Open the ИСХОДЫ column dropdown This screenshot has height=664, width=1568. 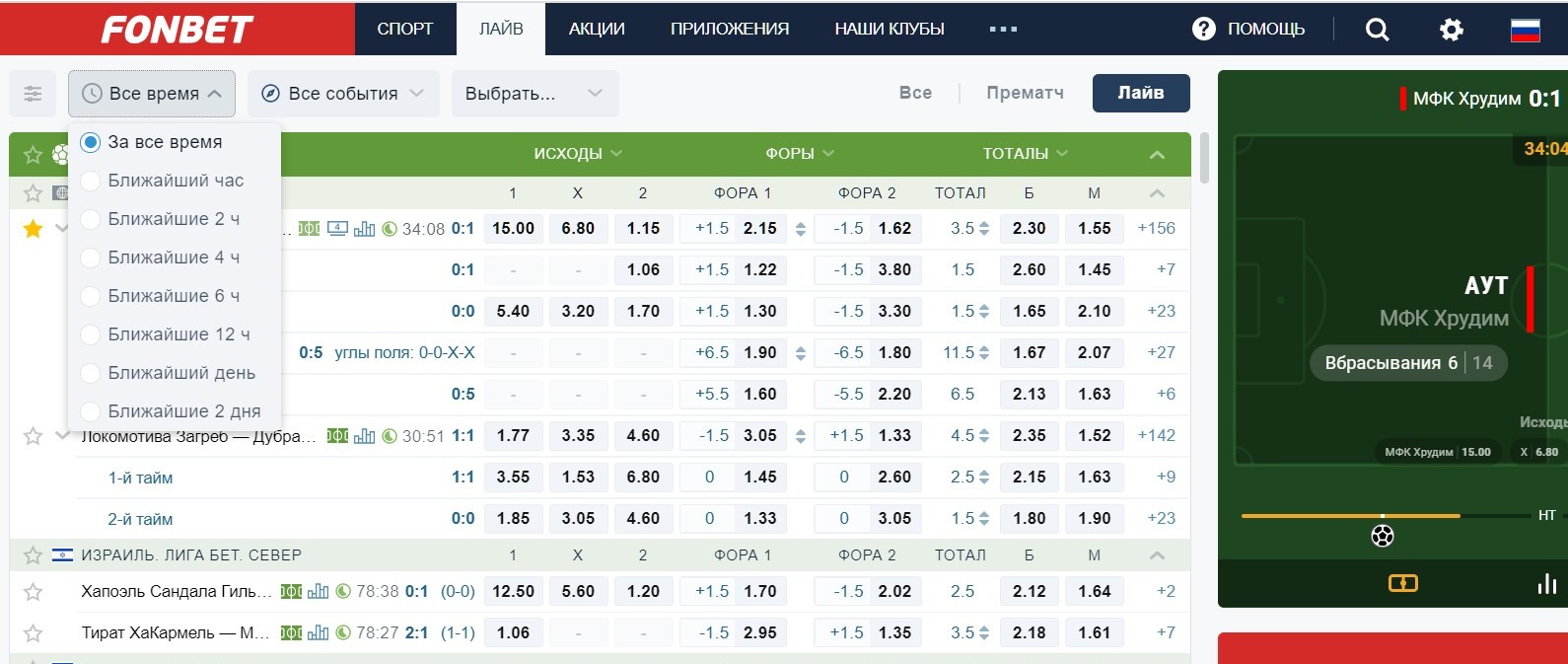click(578, 154)
